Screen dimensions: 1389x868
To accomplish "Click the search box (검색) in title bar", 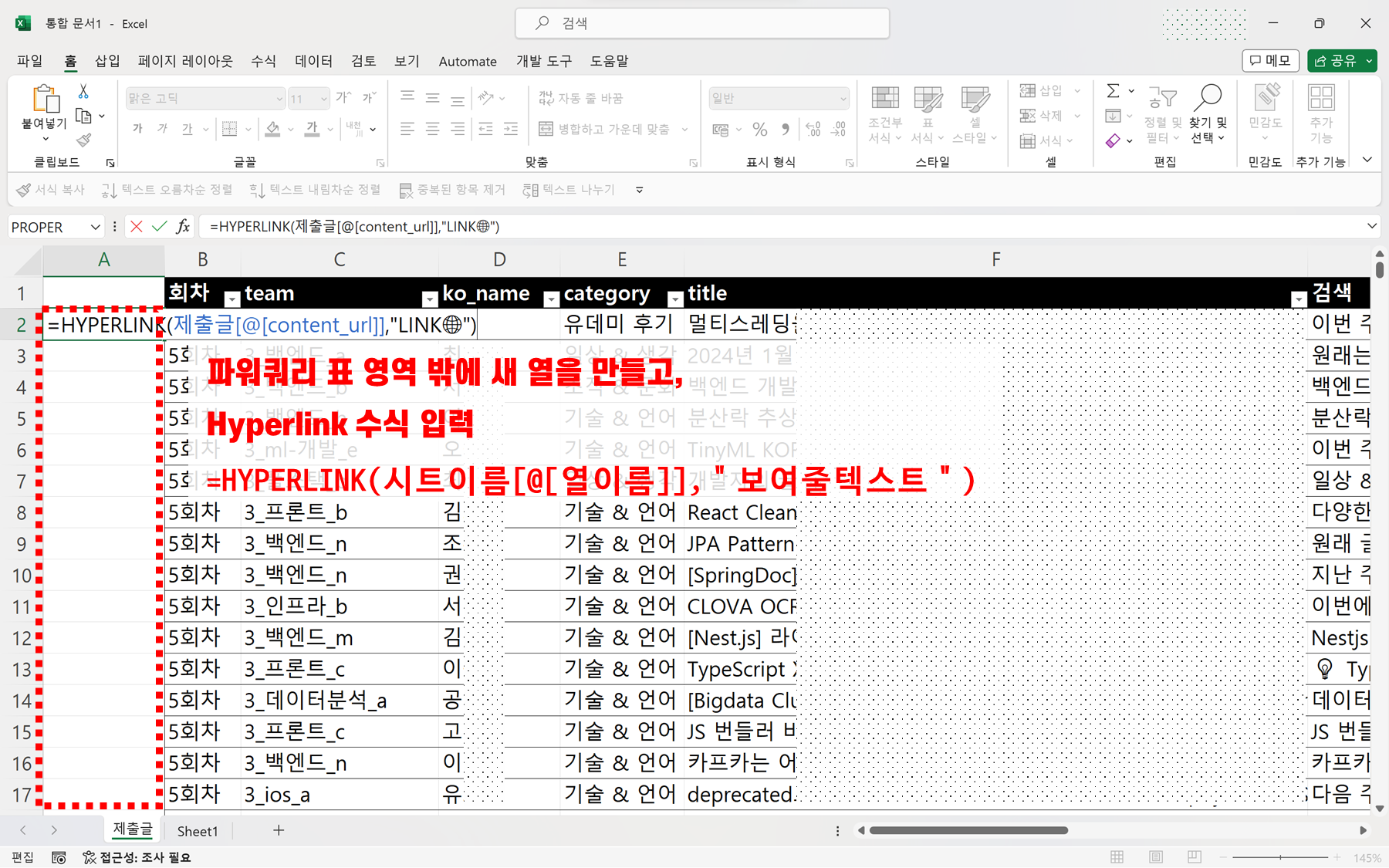I will pyautogui.click(x=702, y=23).
